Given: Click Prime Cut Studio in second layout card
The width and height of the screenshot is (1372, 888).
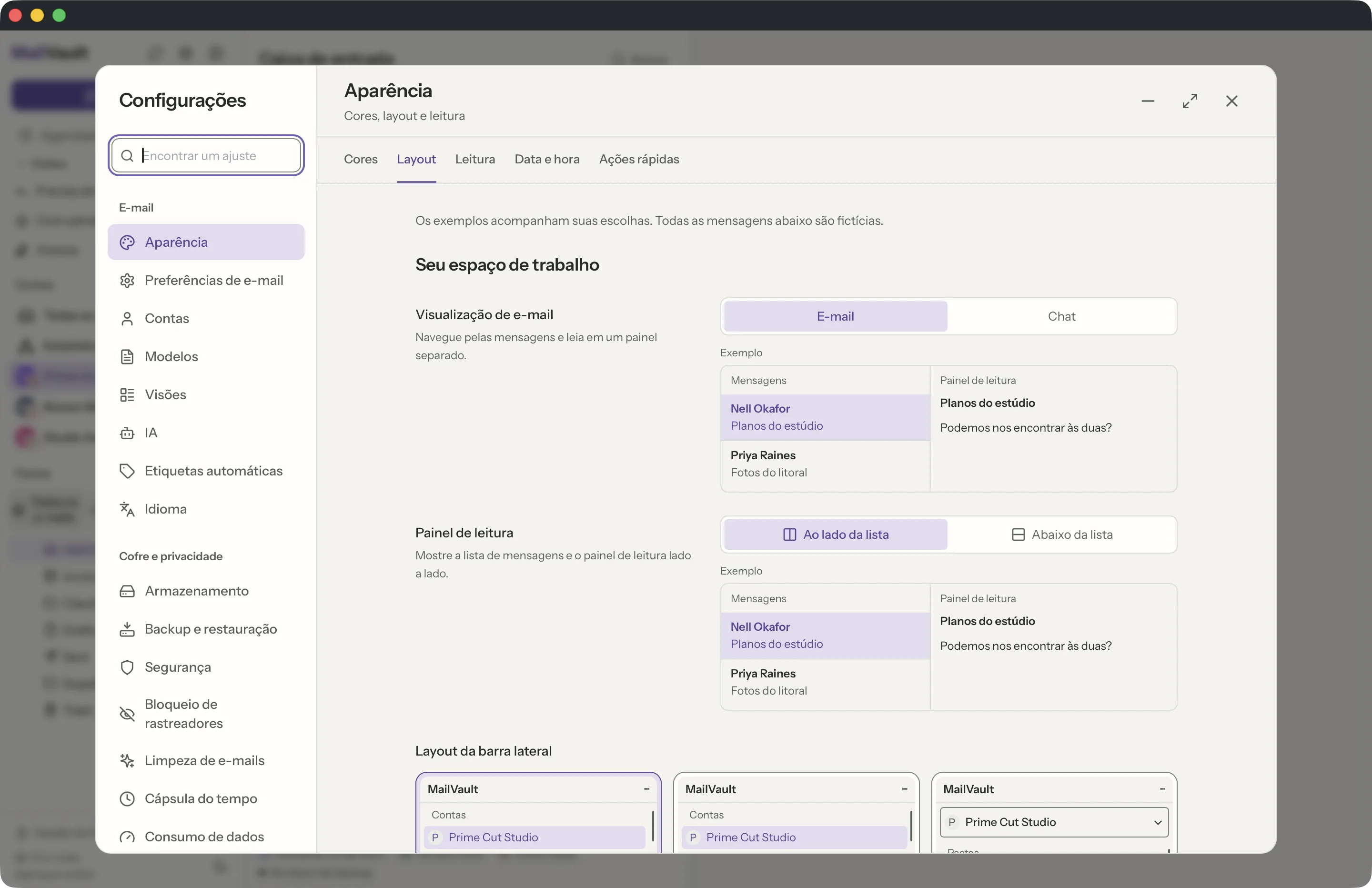Looking at the screenshot, I should tap(794, 837).
